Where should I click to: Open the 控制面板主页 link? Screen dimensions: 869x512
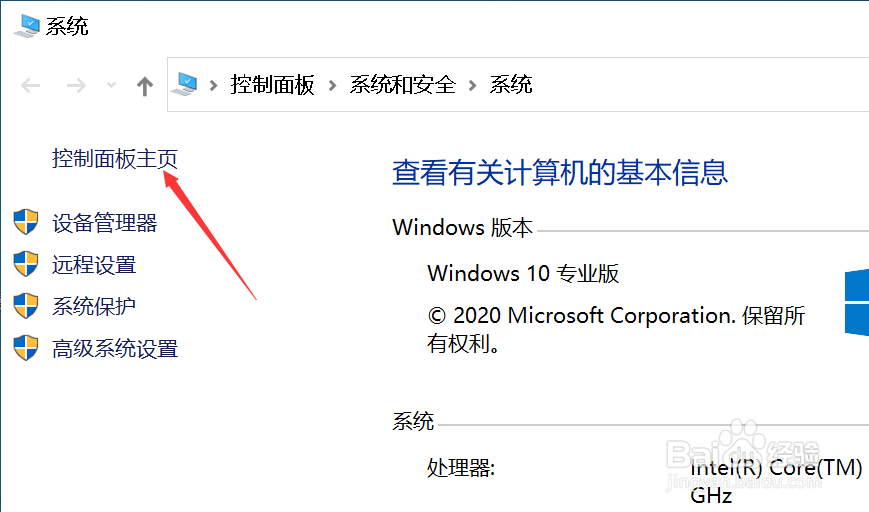[115, 158]
